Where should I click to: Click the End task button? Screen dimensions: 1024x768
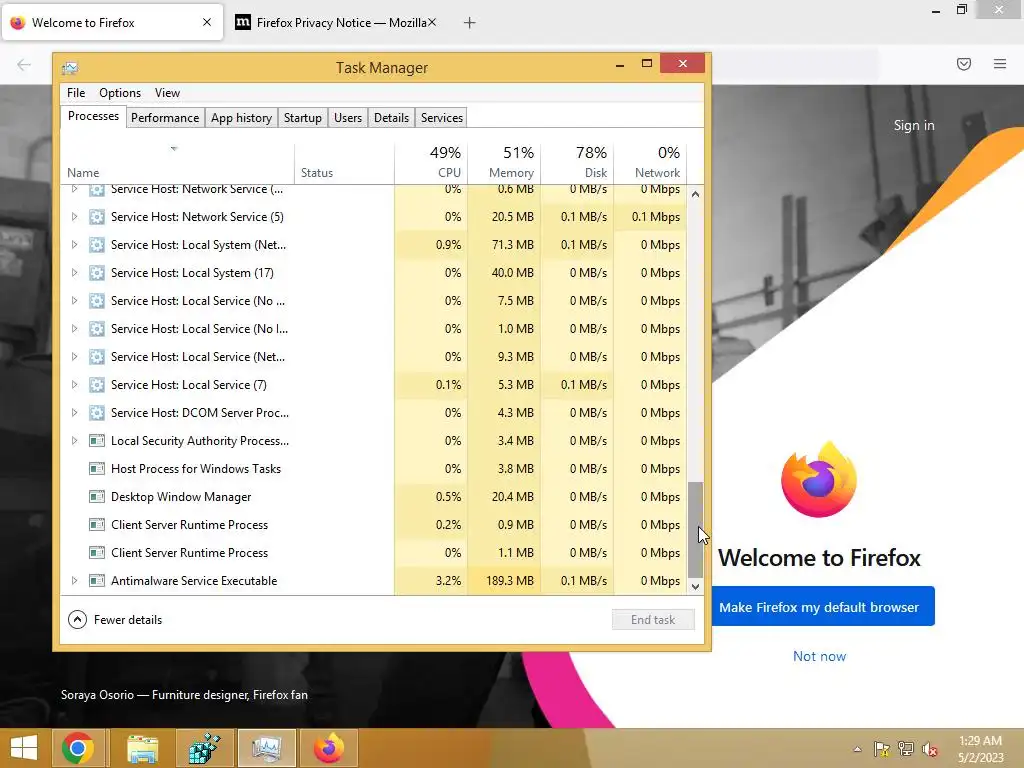click(653, 620)
